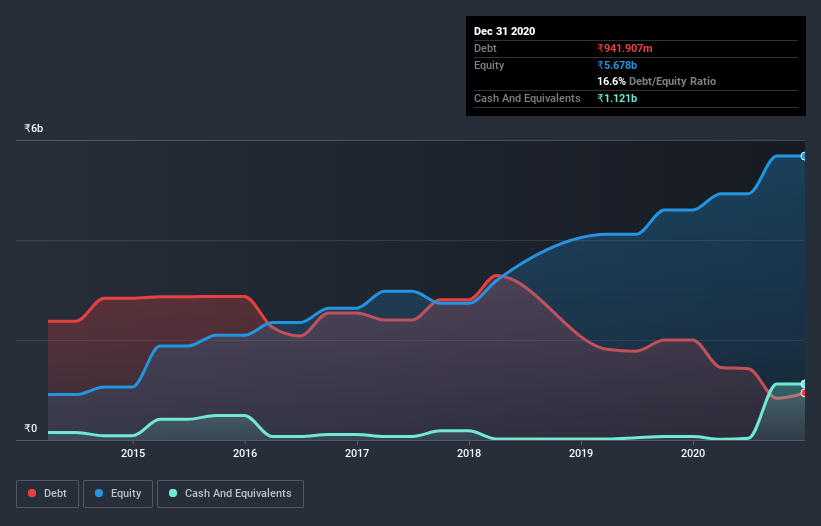Select the 2018 x-axis label
The image size is (821, 526).
pyautogui.click(x=469, y=453)
